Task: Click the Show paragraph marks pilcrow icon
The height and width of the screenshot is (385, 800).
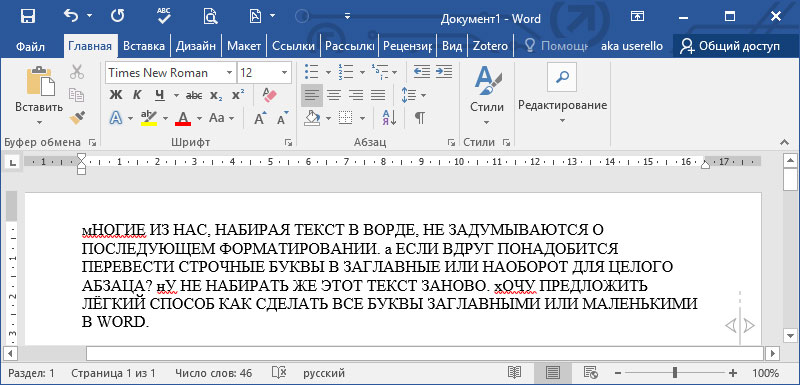Action: tap(419, 118)
